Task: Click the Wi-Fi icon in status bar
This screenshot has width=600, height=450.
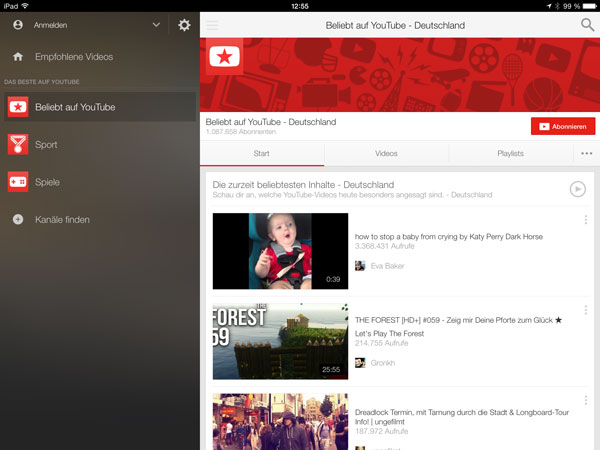Action: click(x=25, y=6)
